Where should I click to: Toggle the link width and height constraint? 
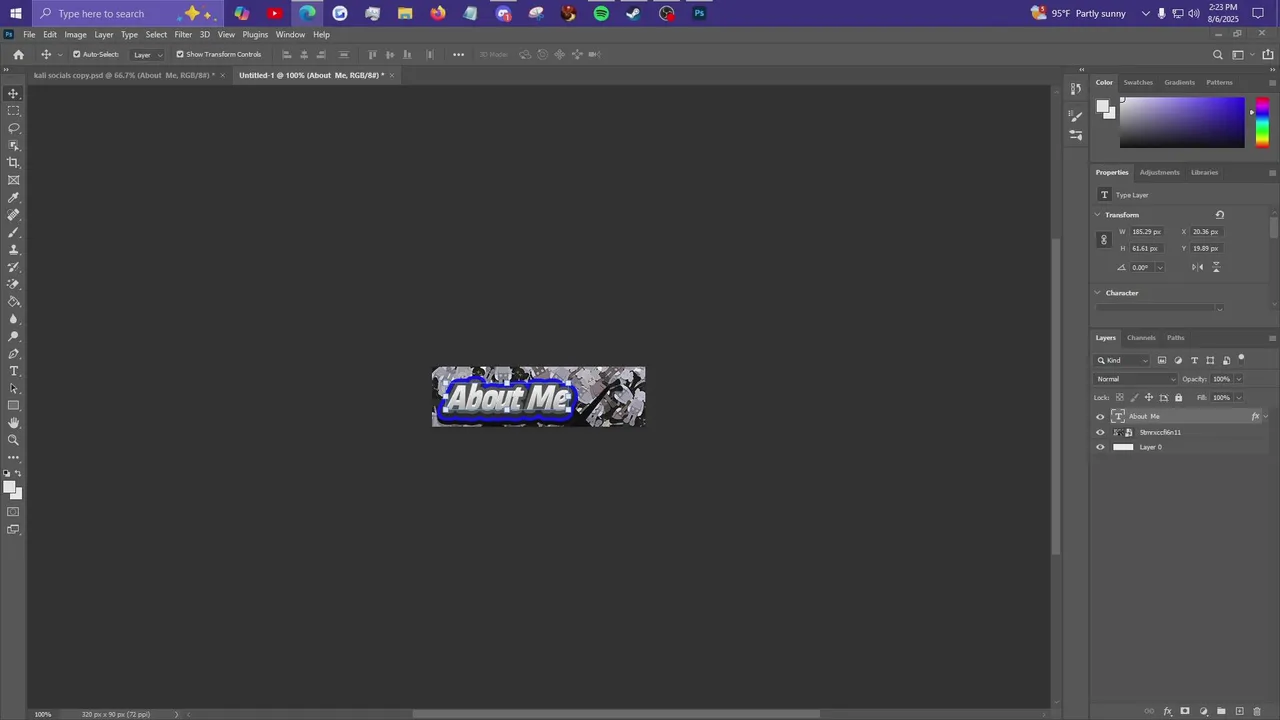1104,240
